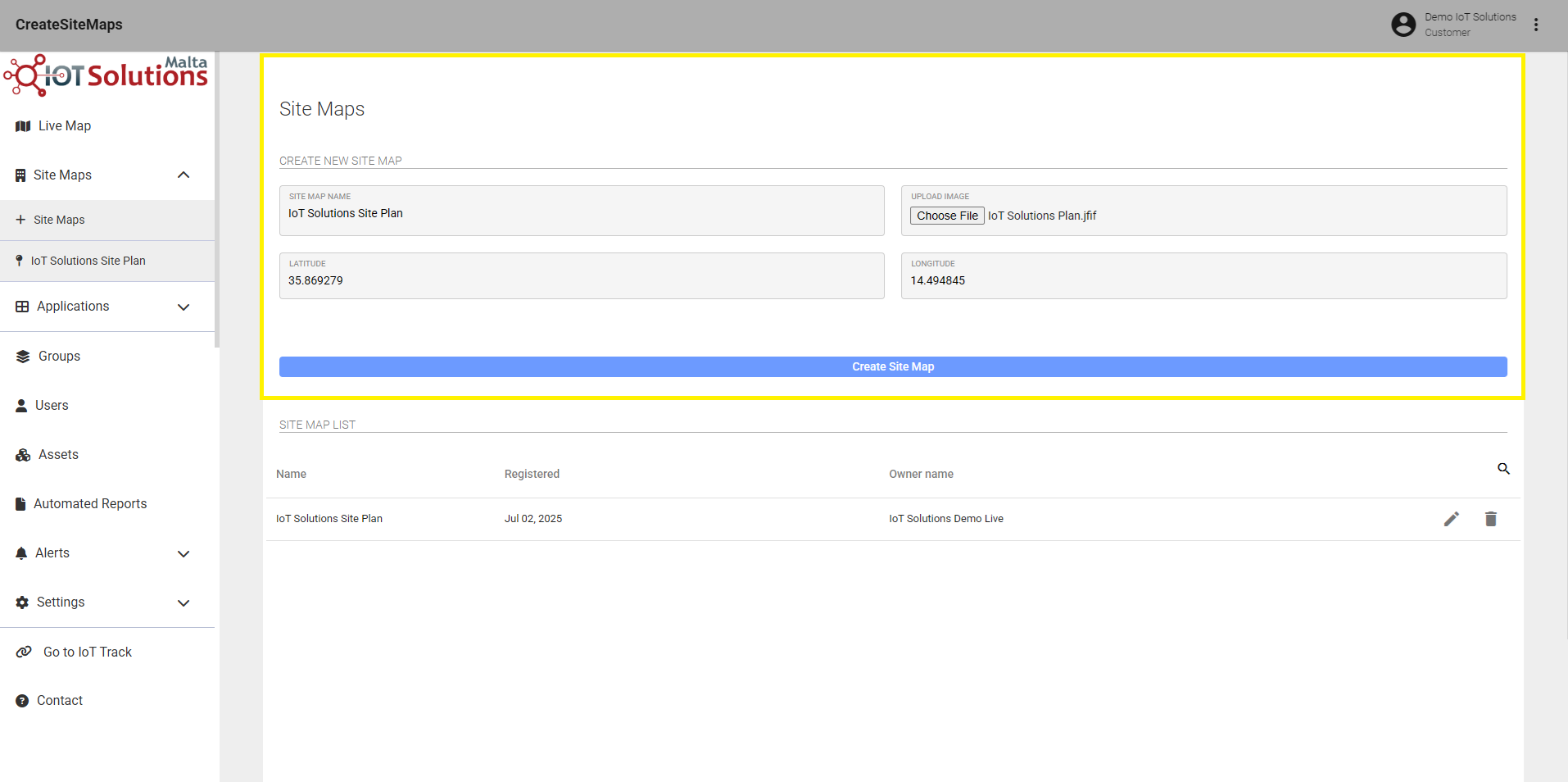
Task: Click the Groups layers icon
Action: (x=23, y=357)
